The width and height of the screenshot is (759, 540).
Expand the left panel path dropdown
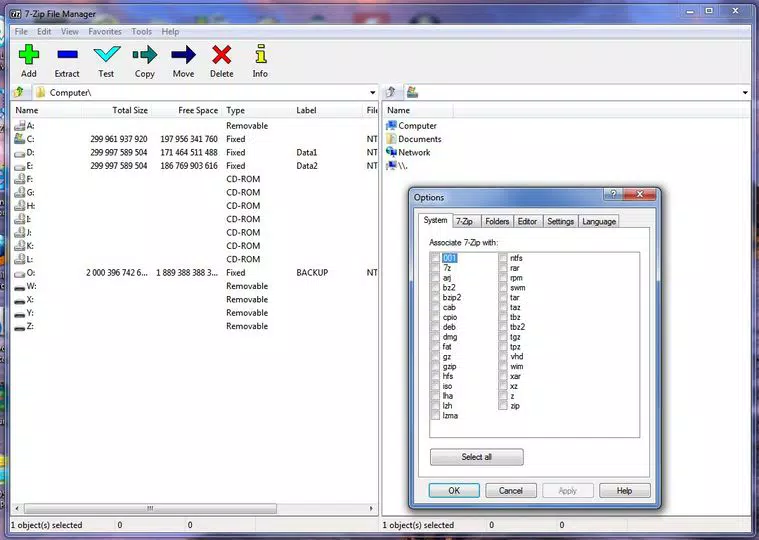(372, 92)
